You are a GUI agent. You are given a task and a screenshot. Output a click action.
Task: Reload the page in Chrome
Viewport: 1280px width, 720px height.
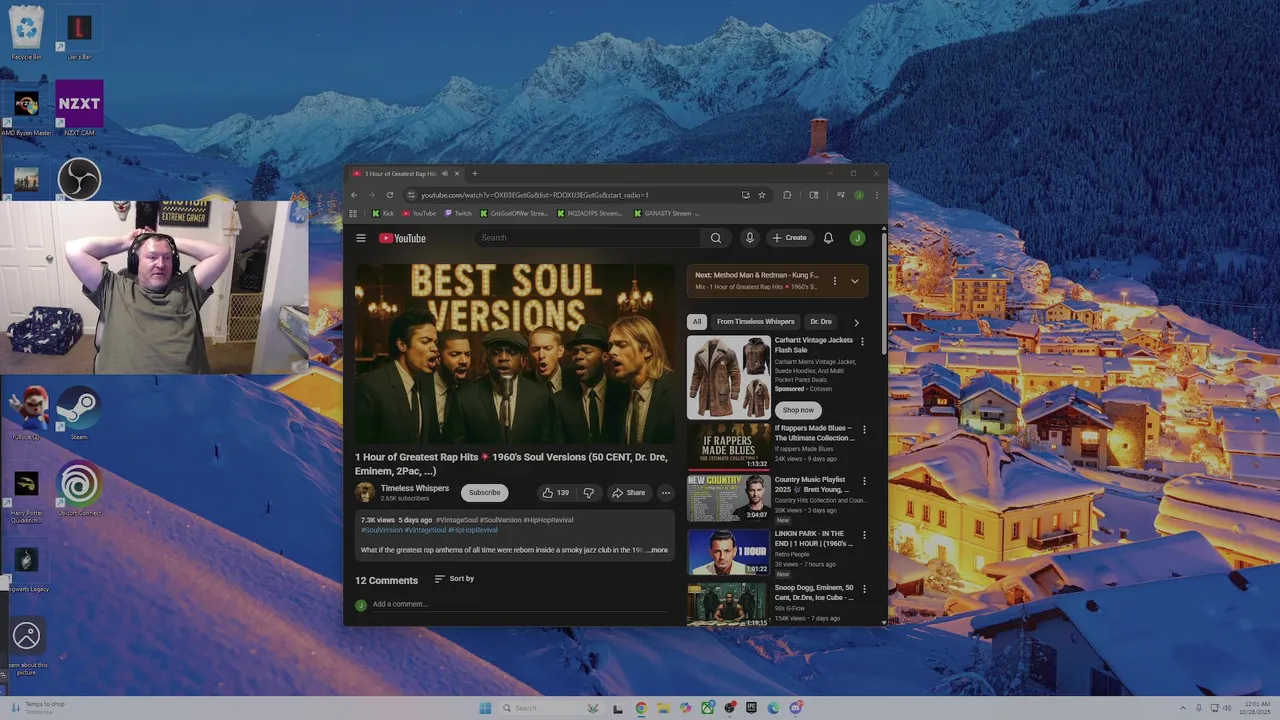(390, 195)
